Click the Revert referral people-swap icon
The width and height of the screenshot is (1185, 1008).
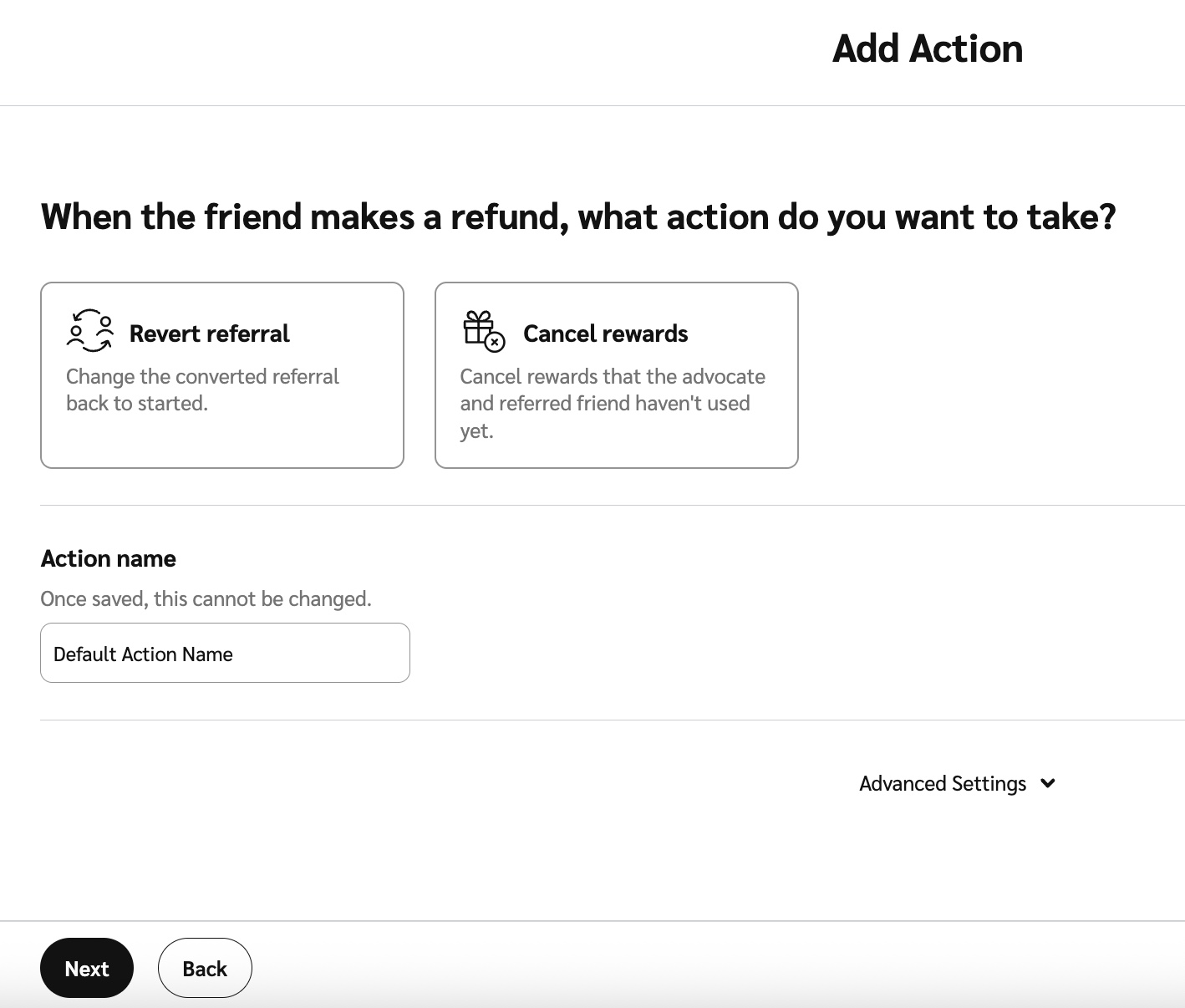tap(89, 332)
